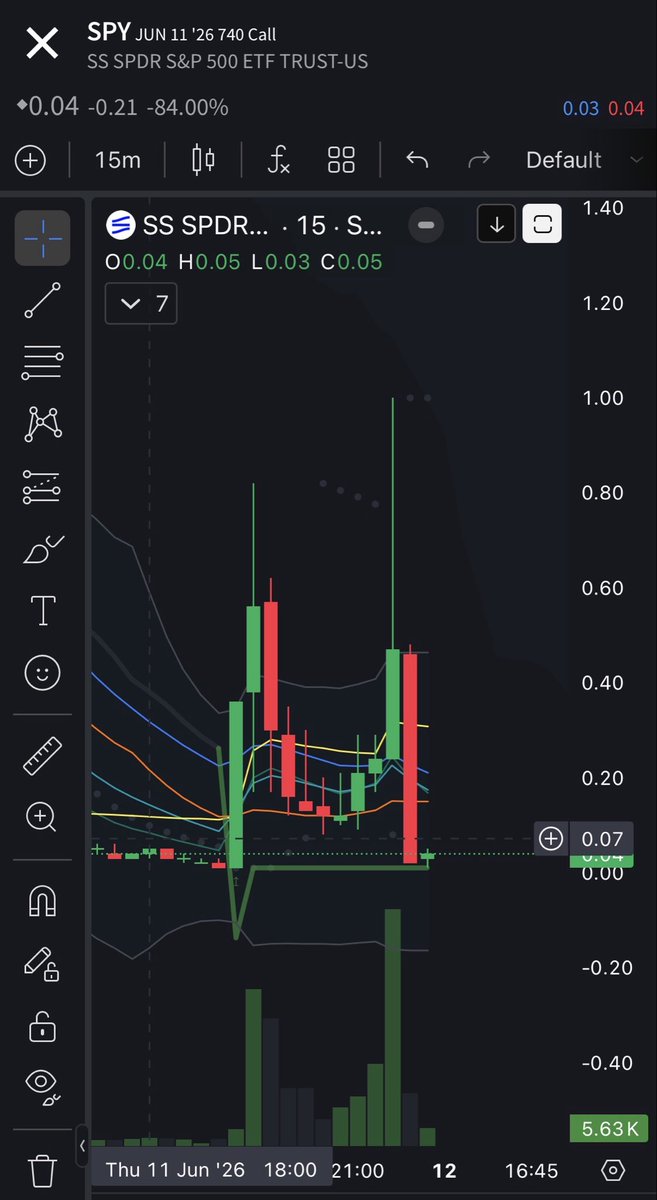
Task: Remove drawings with the trash icon
Action: [42, 1171]
